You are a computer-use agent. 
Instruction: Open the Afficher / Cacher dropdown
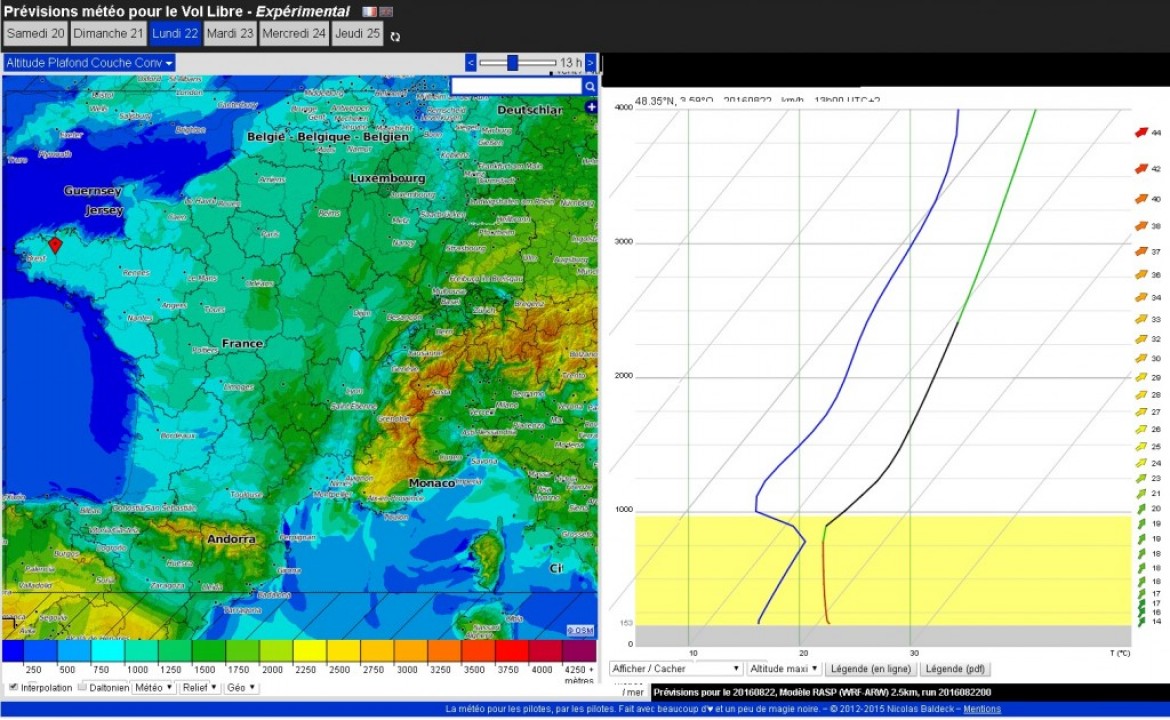[x=677, y=668]
